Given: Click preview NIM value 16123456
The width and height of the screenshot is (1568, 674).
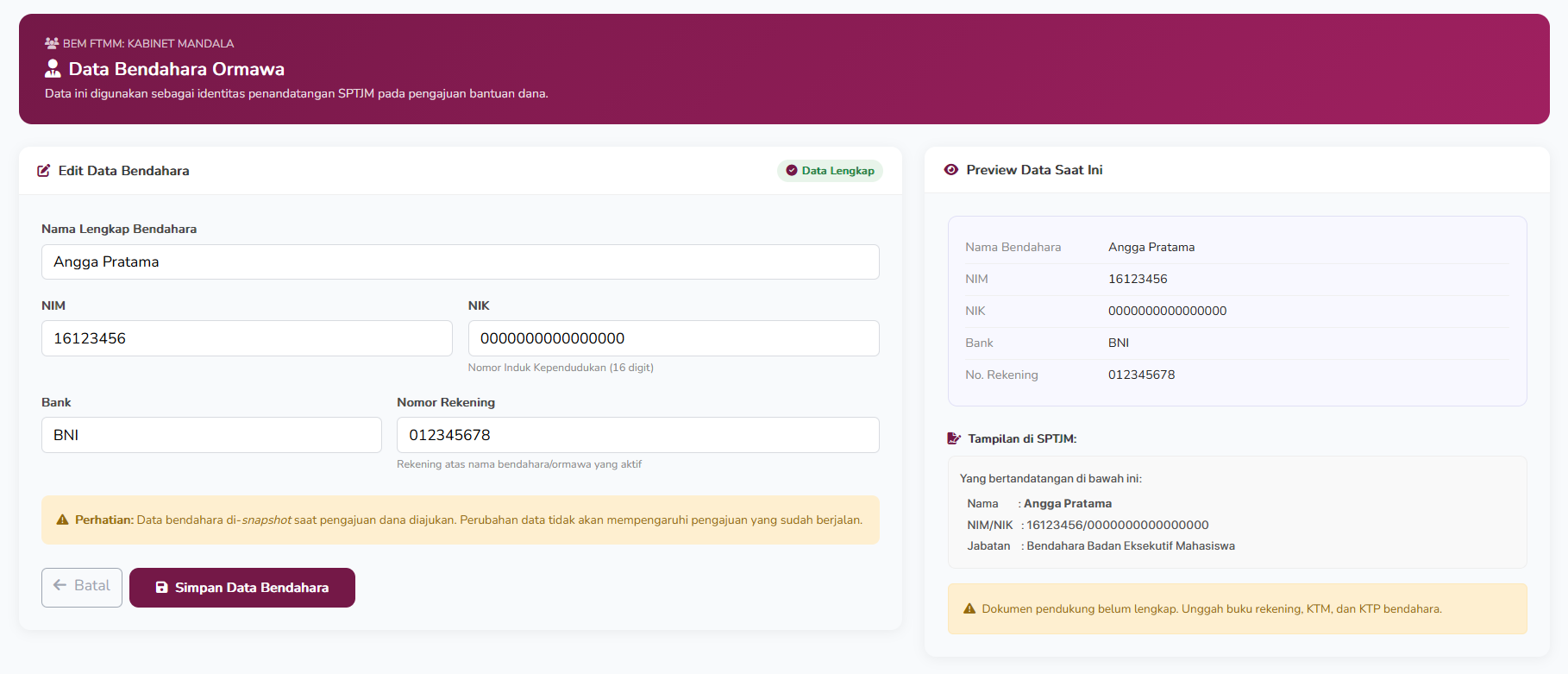Looking at the screenshot, I should [1138, 279].
